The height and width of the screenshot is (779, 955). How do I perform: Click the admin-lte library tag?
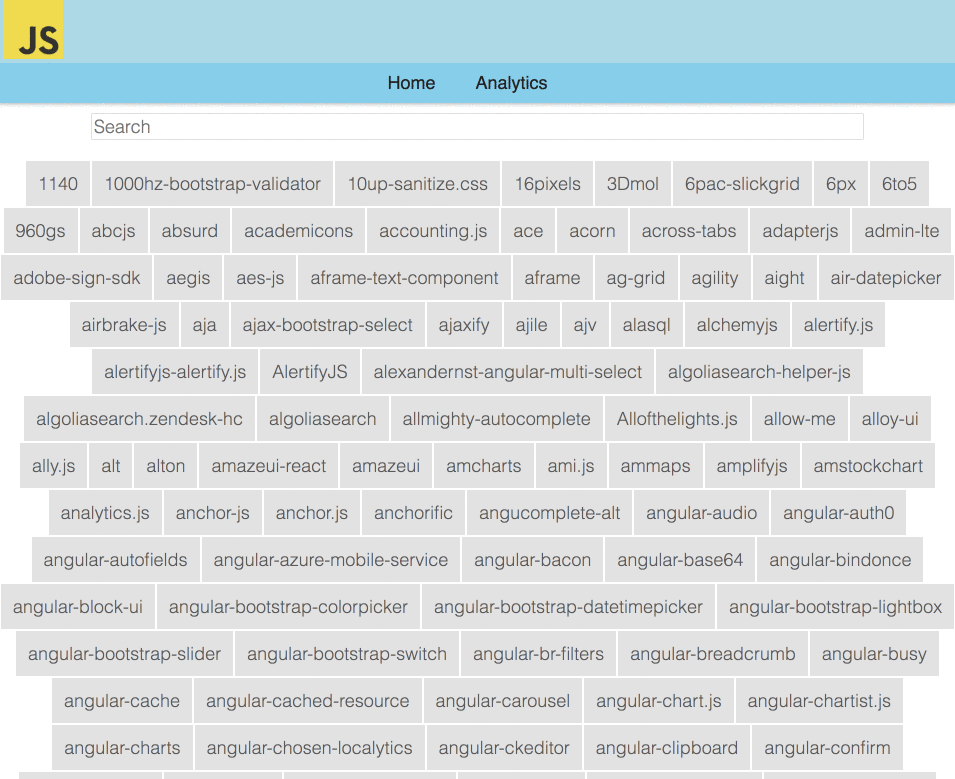pos(901,231)
